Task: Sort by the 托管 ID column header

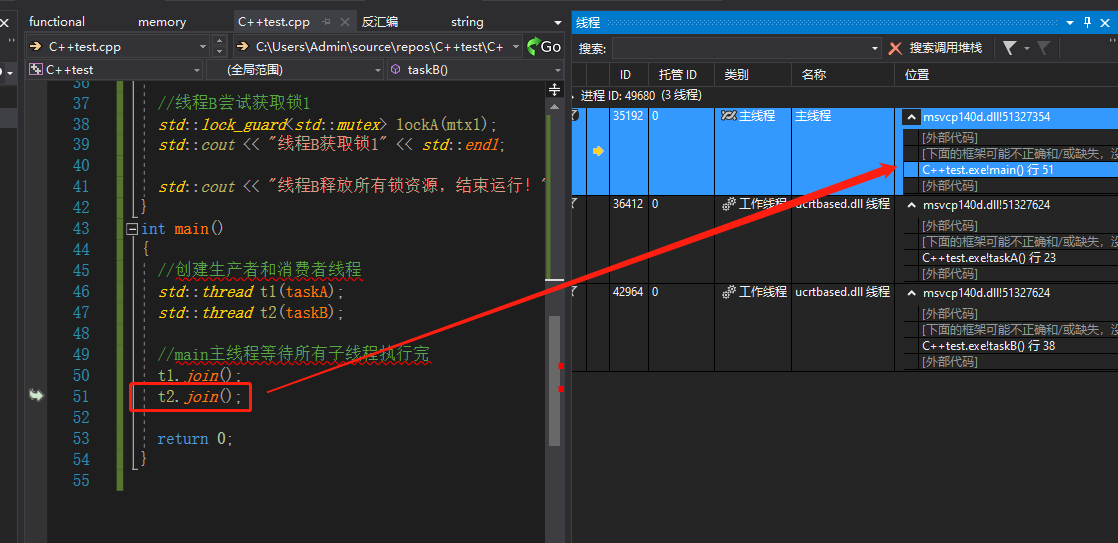Action: pyautogui.click(x=681, y=74)
